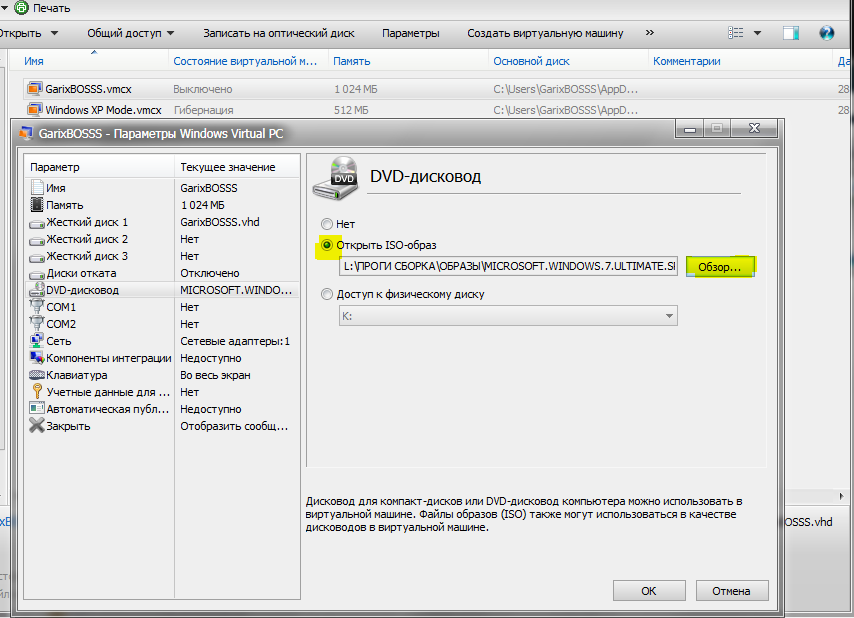Click the GarixBOSSS.vmcx file icon
Screen dimensions: 854x618
34,88
